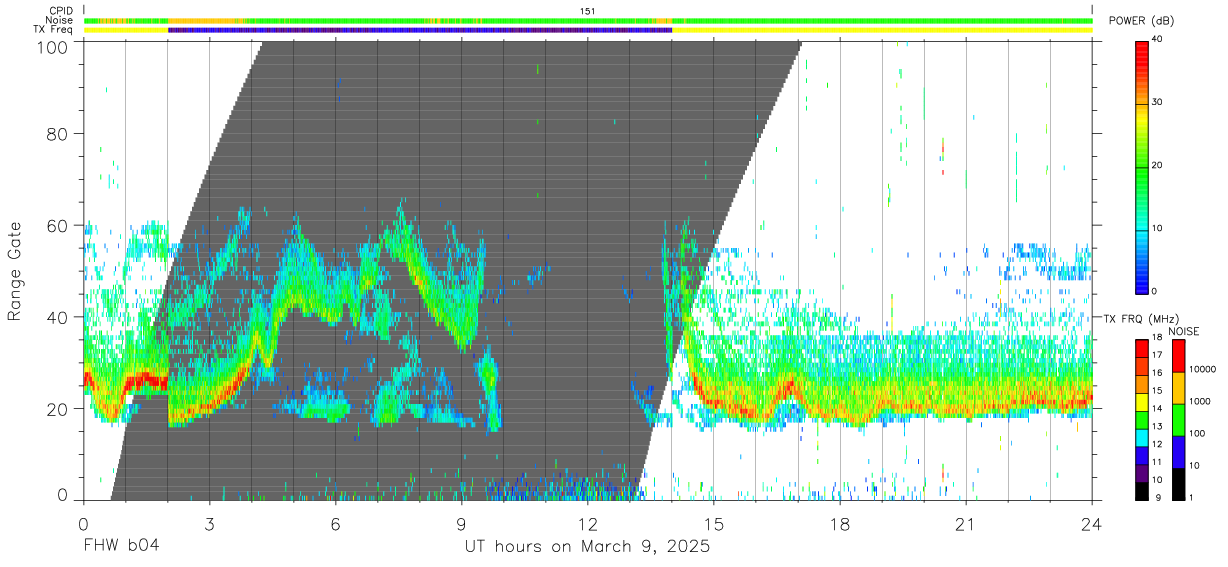Click the hour 24 tick on the UT axis

pos(1092,523)
